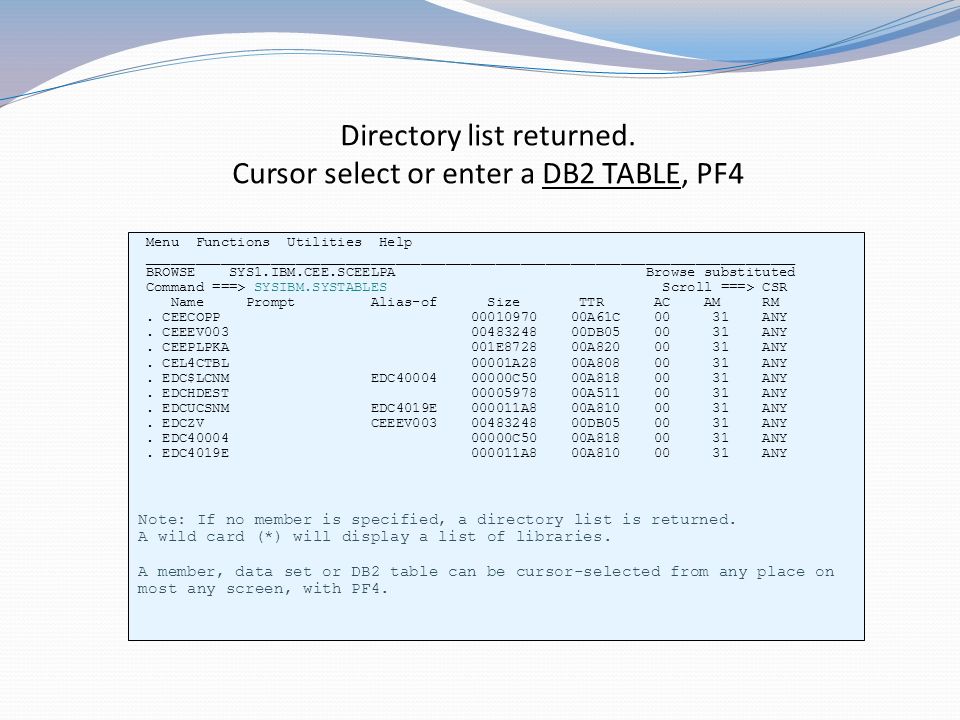Select member EDC4019E in Name column
Screen dimensions: 960x720
pos(195,453)
